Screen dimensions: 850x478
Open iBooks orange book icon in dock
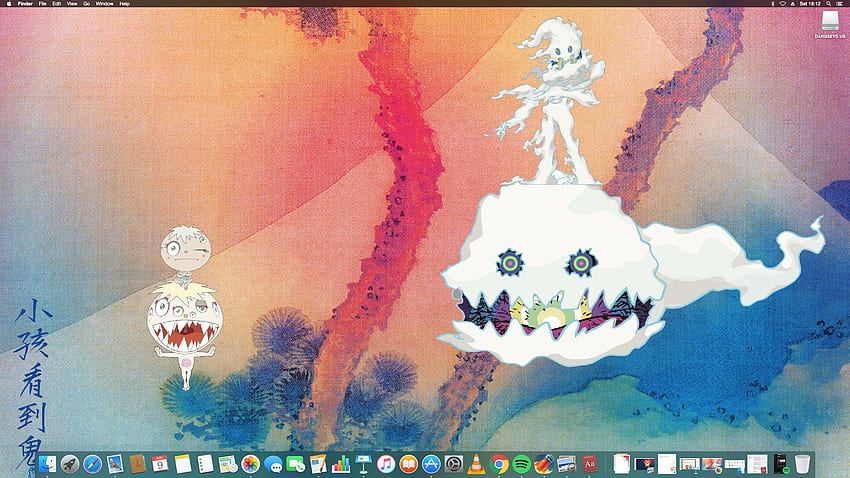point(408,464)
